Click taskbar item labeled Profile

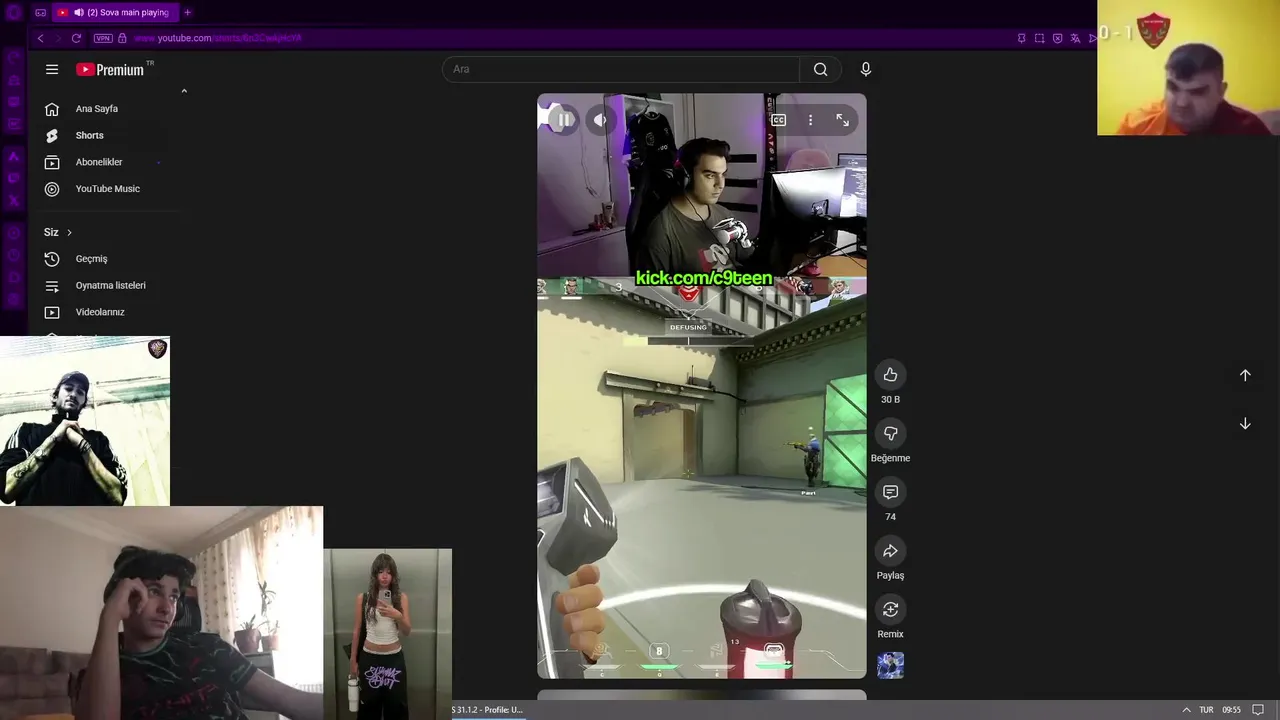488,710
